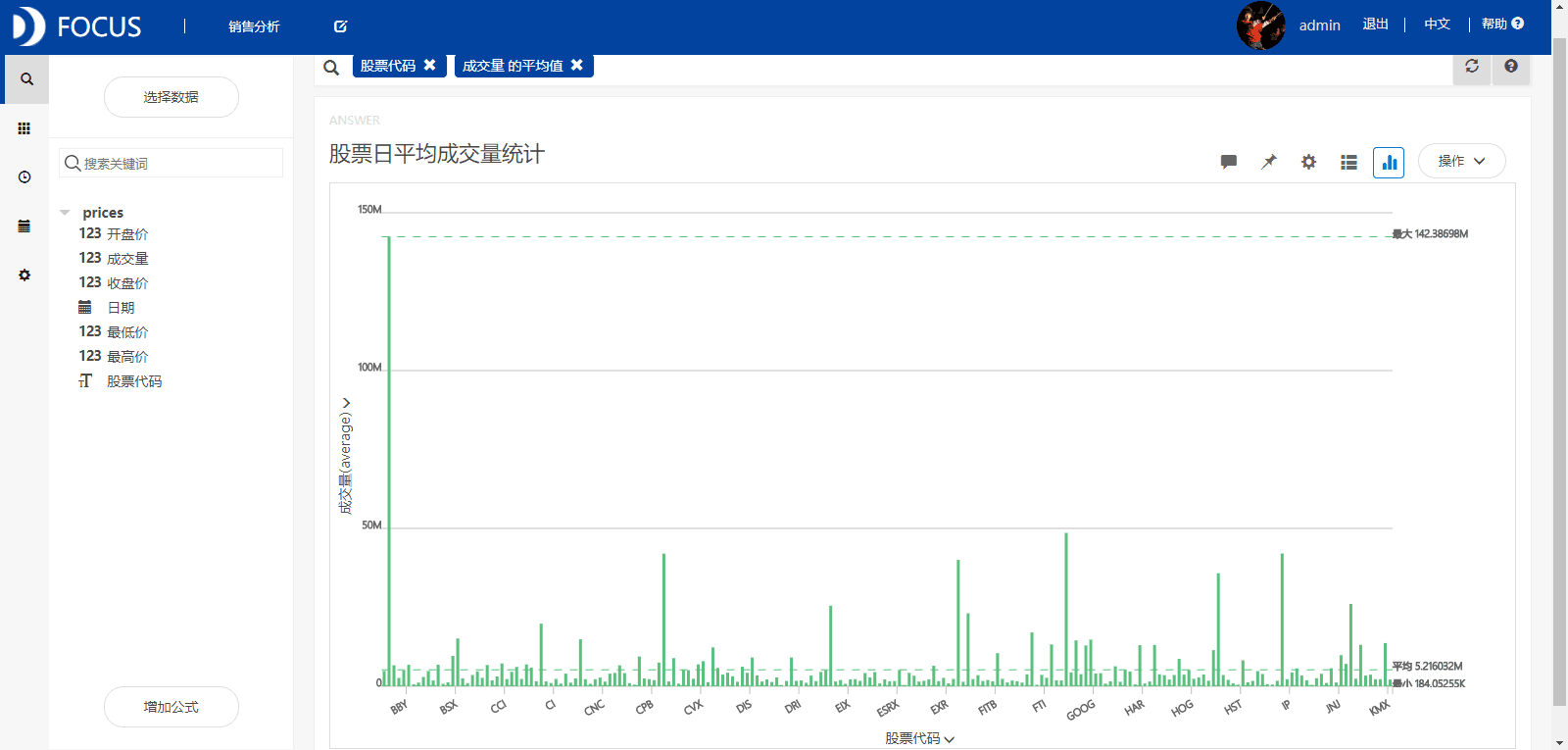Click the search bar magnifier icon
The width and height of the screenshot is (1568, 750).
pyautogui.click(x=331, y=68)
